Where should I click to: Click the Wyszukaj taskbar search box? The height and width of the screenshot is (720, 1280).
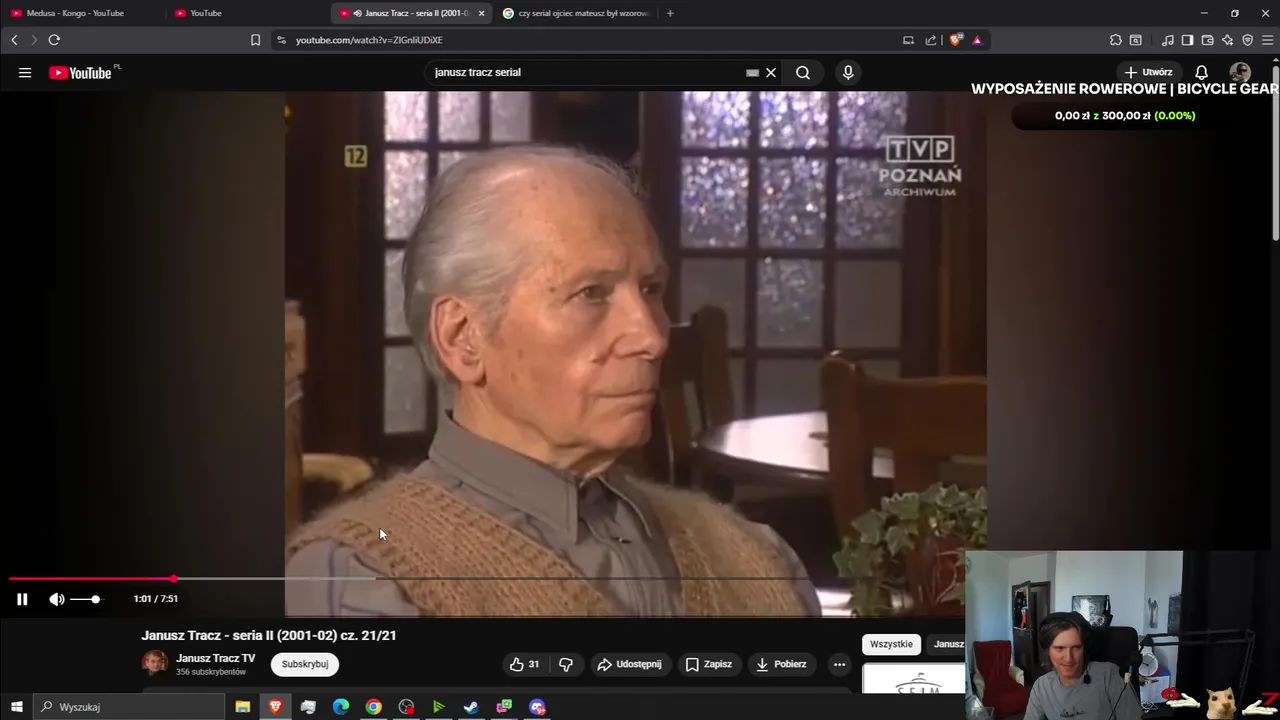pyautogui.click(x=130, y=707)
